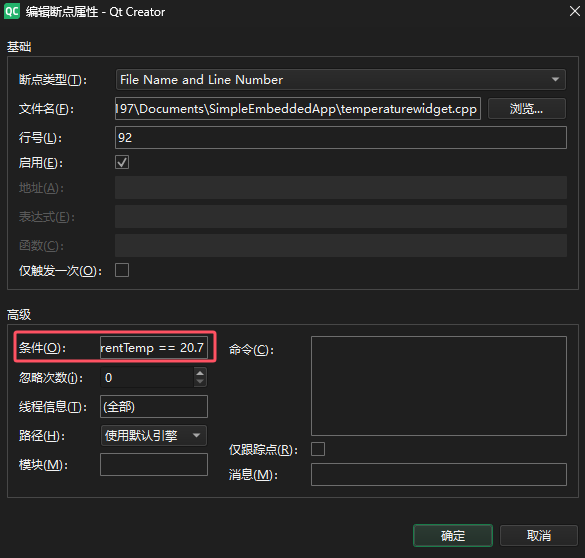This screenshot has height=558, width=585.
Task: Decrease the ignore count with down arrow
Action: click(200, 382)
